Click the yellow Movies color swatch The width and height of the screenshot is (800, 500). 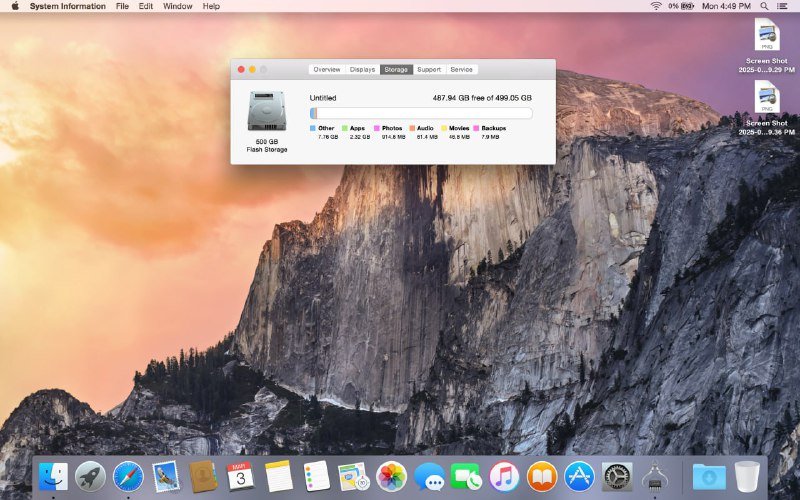coord(444,129)
